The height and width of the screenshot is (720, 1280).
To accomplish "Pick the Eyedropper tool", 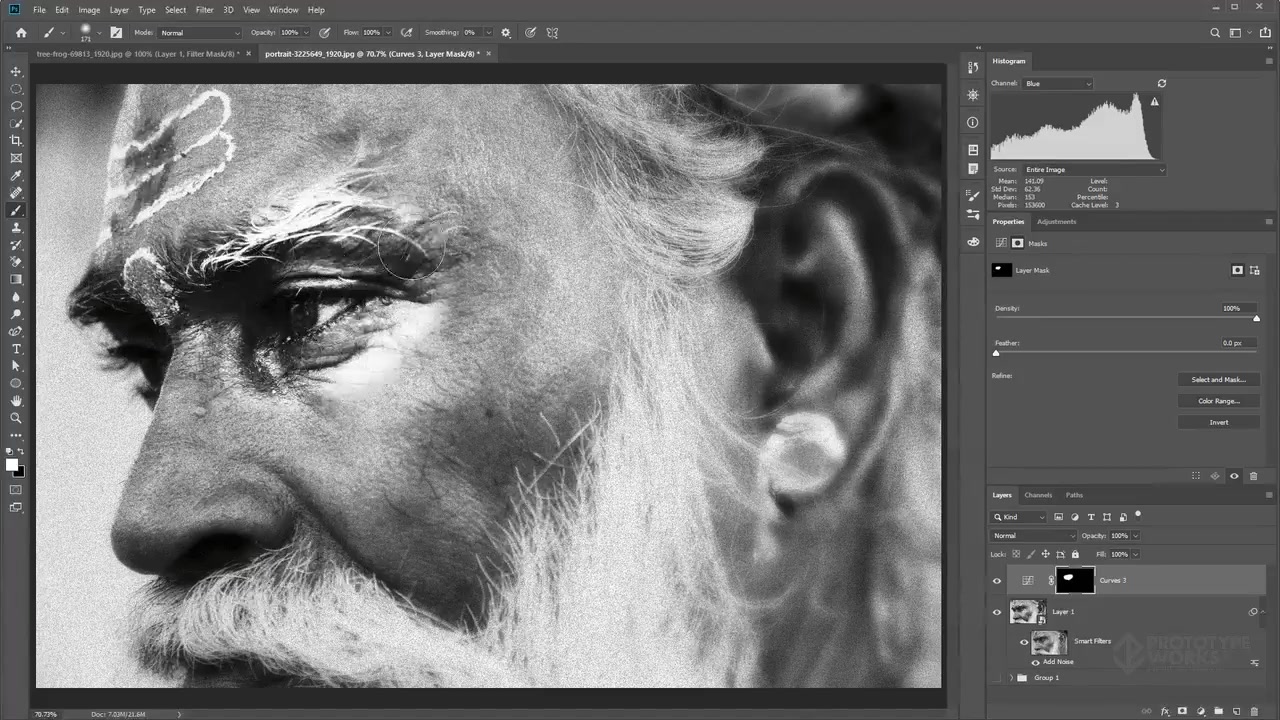I will click(16, 176).
